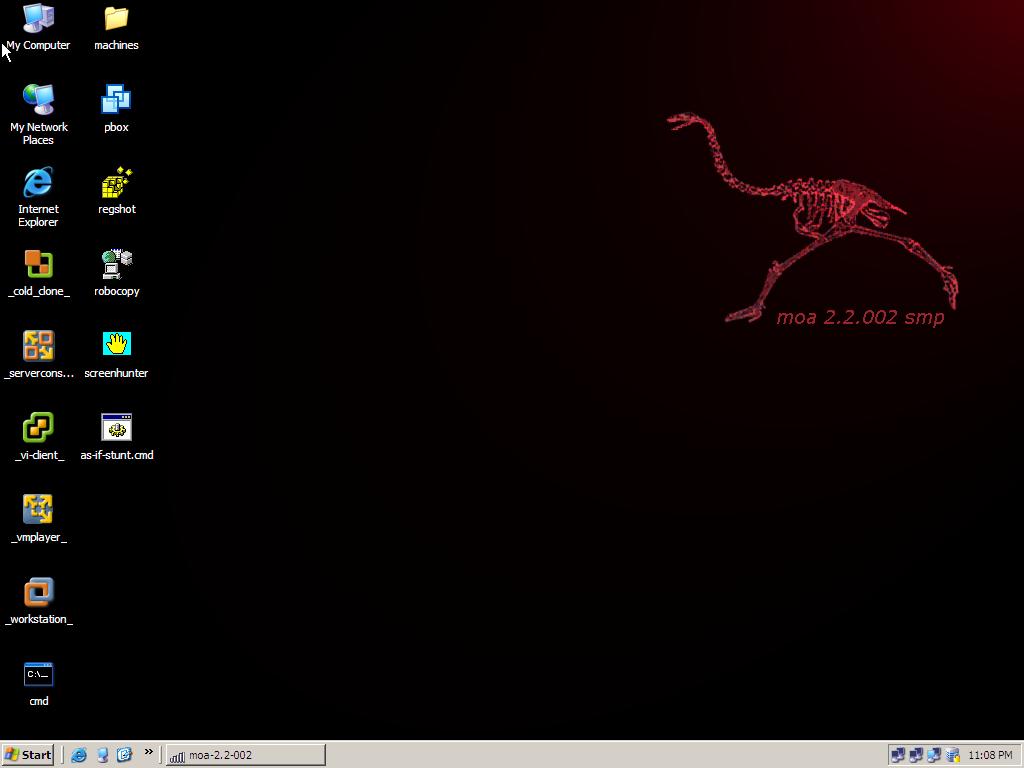Expand the Quick Launch overflow chevron
This screenshot has height=768, width=1024.
(x=148, y=752)
